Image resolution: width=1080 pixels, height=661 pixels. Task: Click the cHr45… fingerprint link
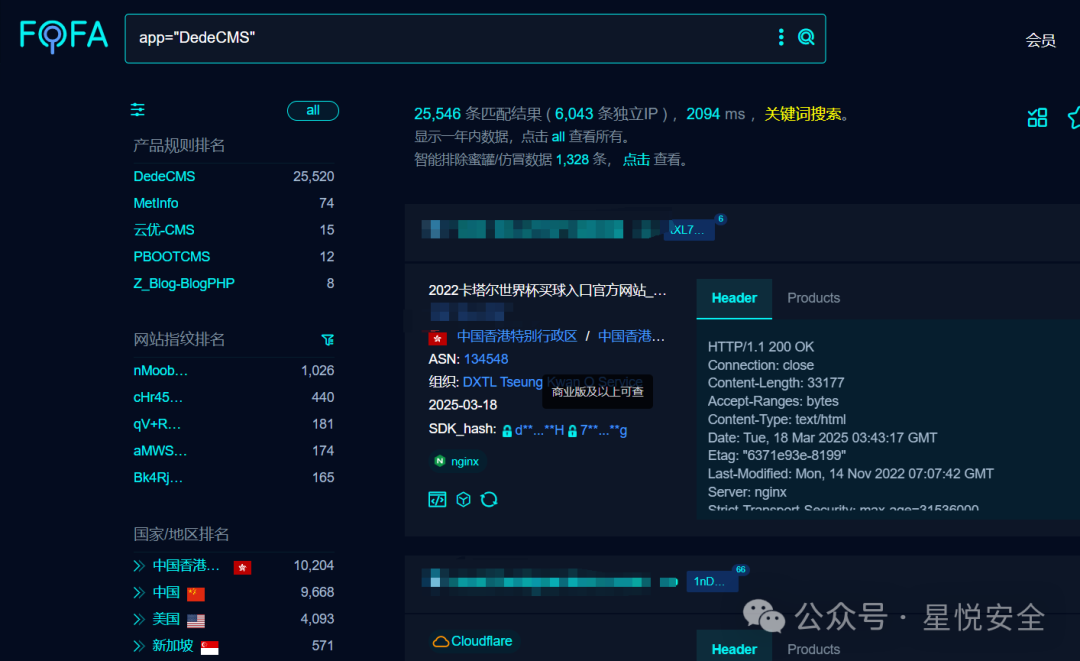tap(158, 397)
